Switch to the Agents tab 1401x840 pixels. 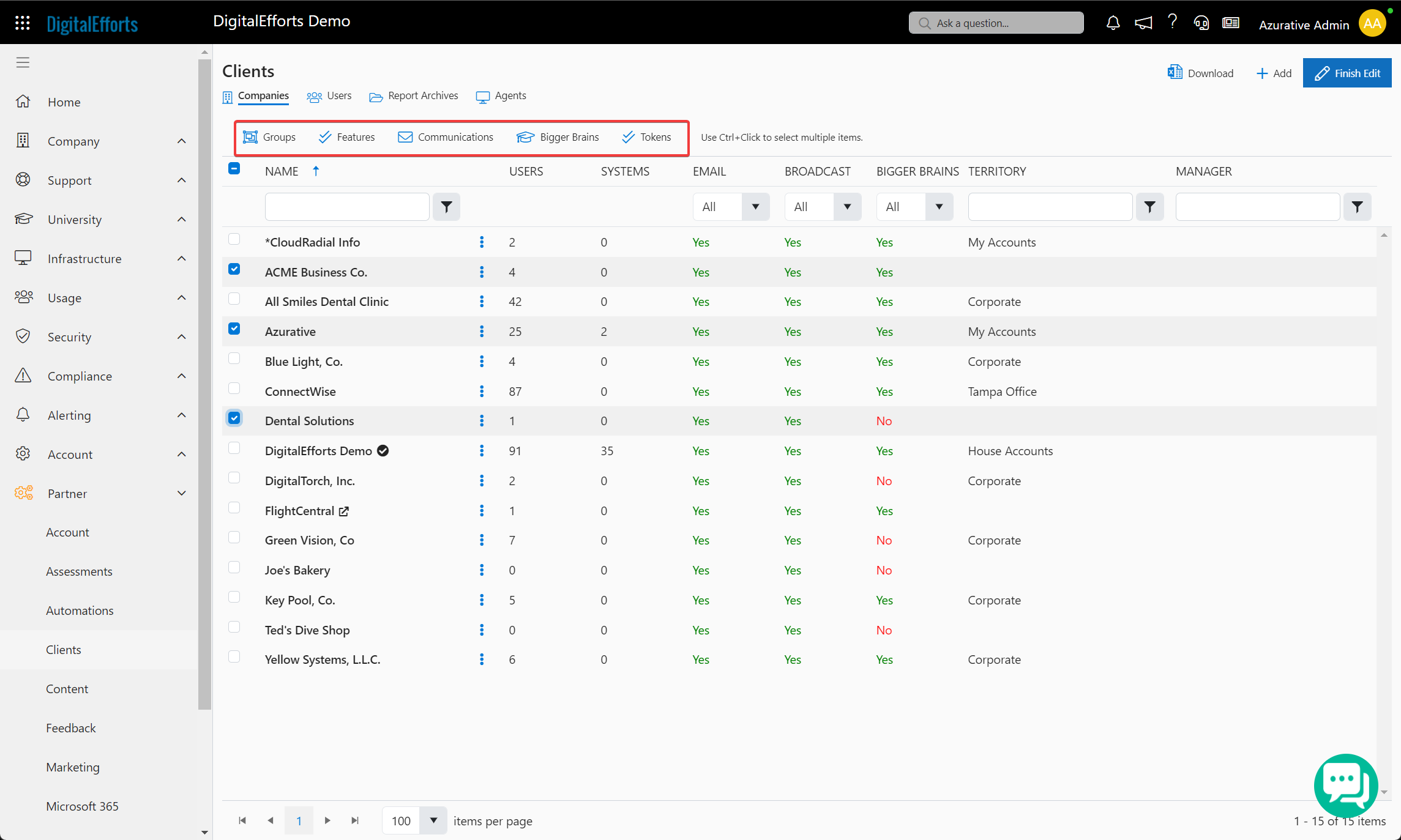501,96
